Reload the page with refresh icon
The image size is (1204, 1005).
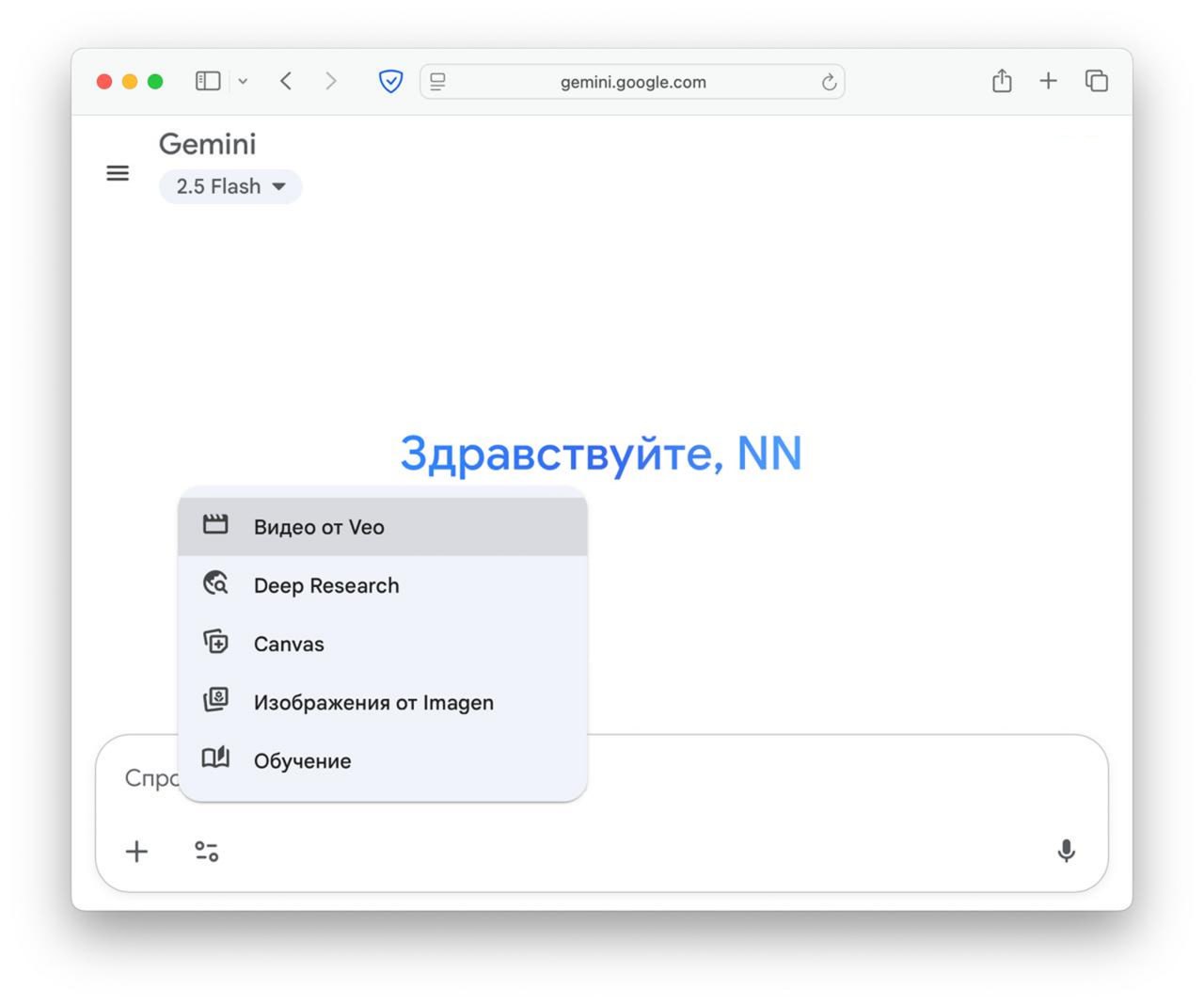click(x=829, y=82)
